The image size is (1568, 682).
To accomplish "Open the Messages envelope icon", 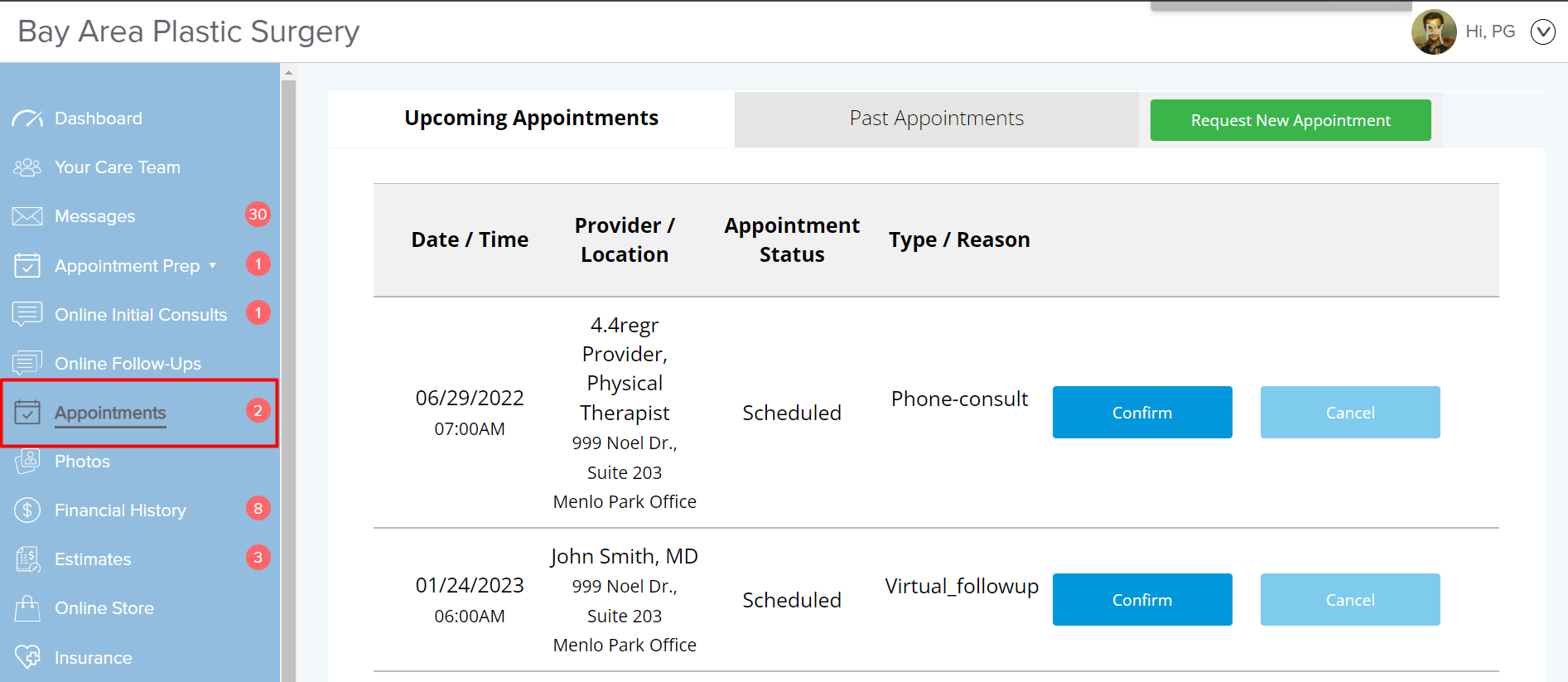I will coord(27,216).
